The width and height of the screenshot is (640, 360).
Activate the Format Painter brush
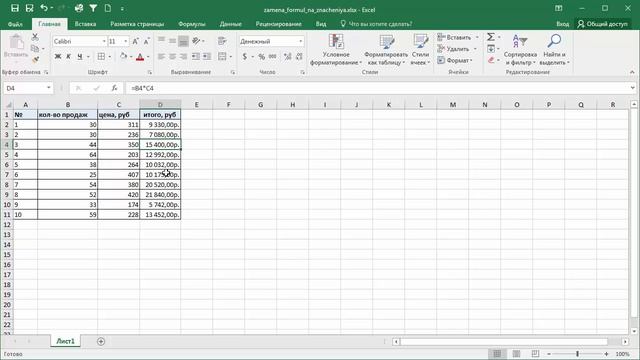coord(36,60)
